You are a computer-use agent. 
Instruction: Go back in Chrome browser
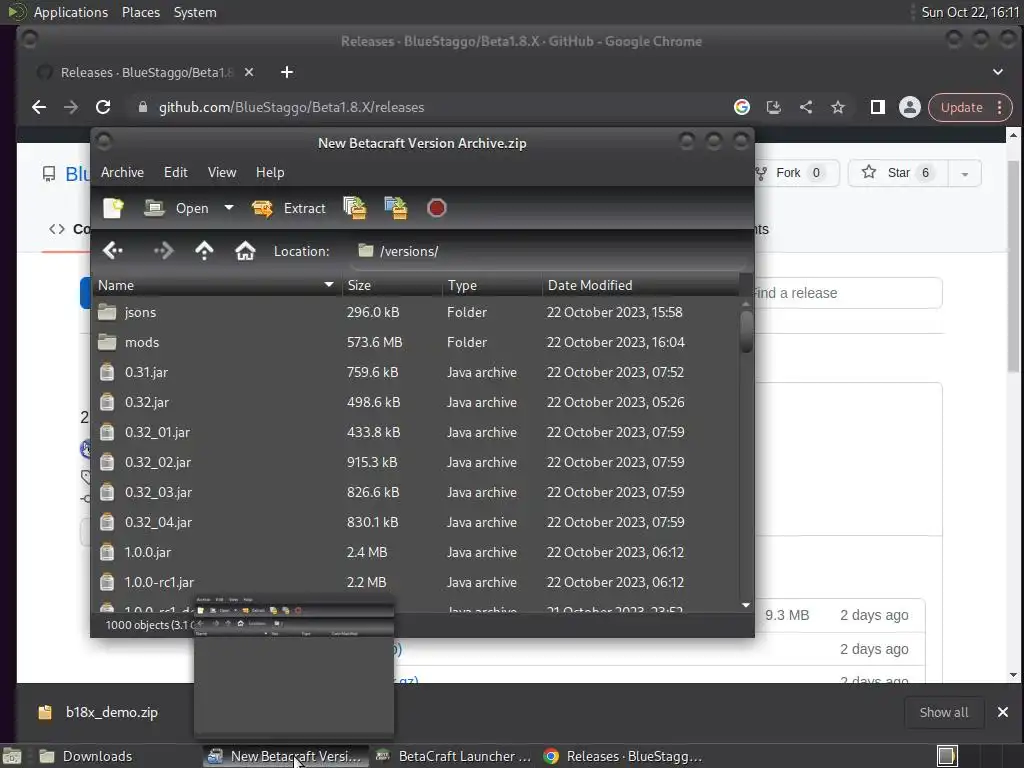(x=39, y=107)
